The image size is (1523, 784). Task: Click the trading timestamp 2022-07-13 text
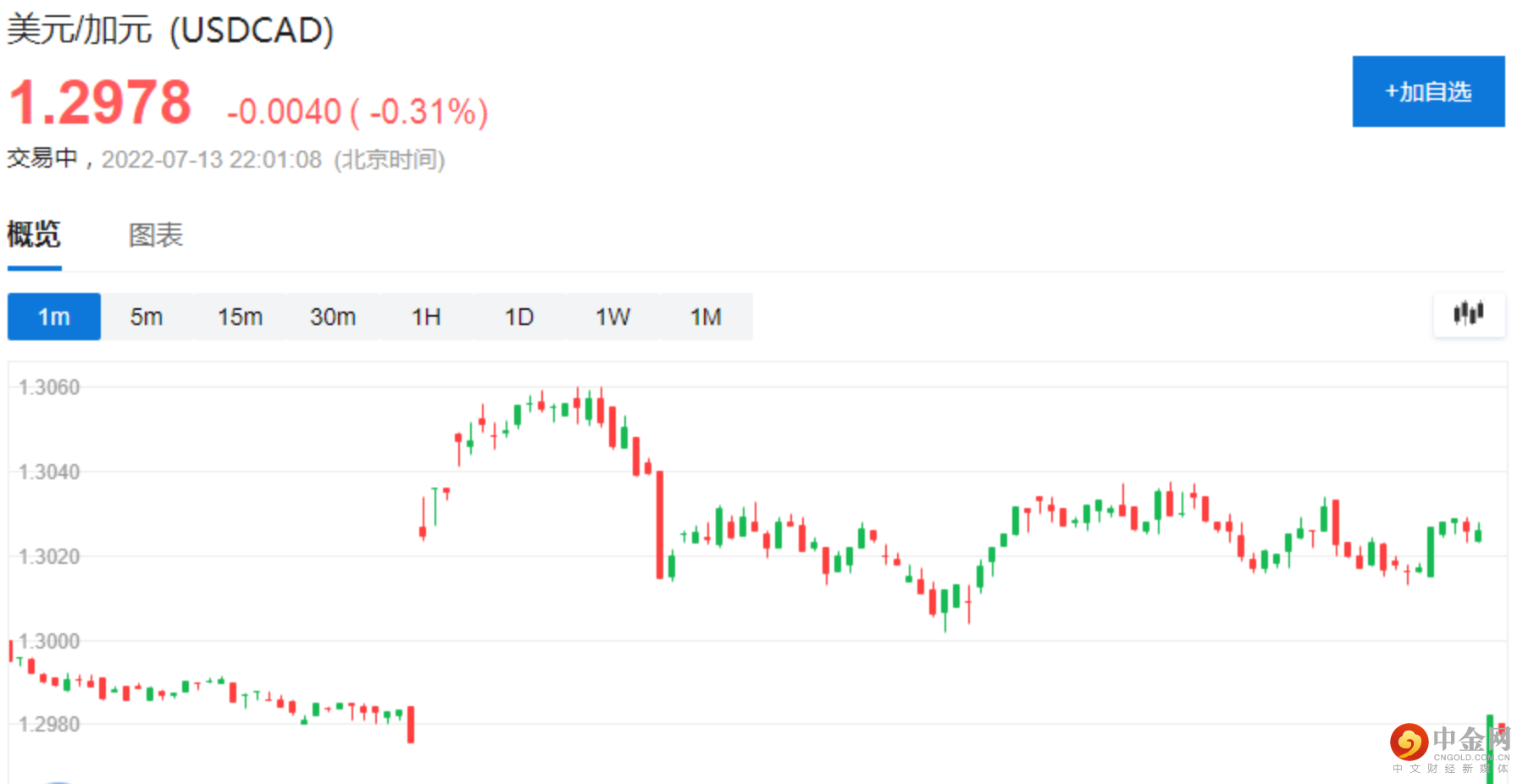(x=212, y=159)
